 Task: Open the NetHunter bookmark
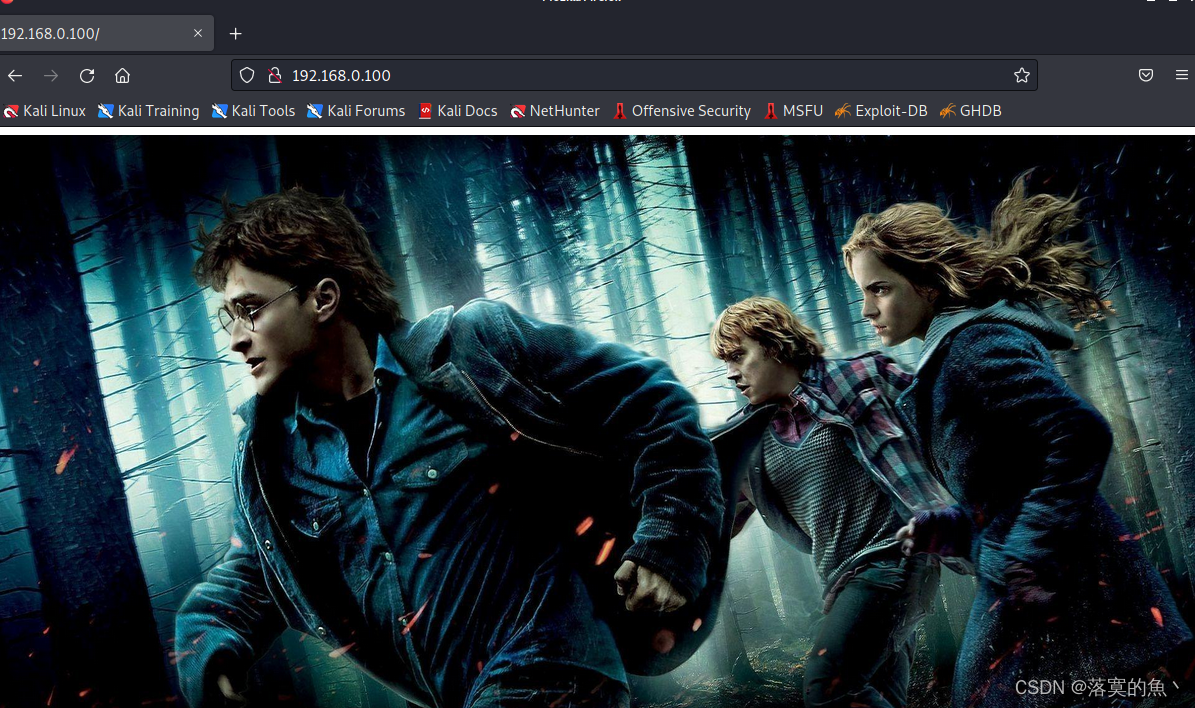555,111
